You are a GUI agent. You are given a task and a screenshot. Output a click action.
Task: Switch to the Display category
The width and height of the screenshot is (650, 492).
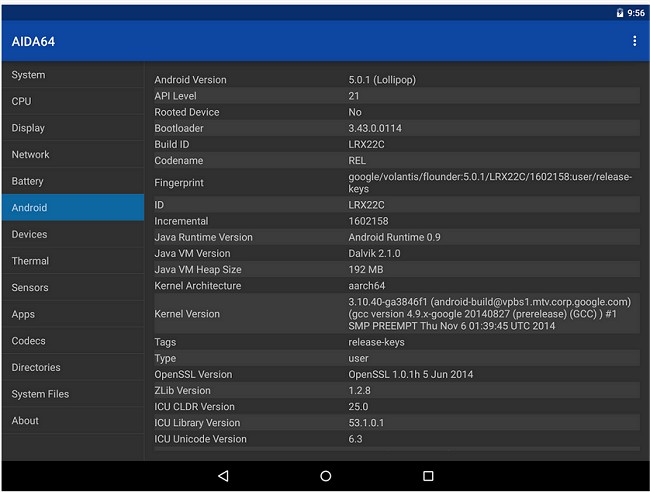click(72, 128)
